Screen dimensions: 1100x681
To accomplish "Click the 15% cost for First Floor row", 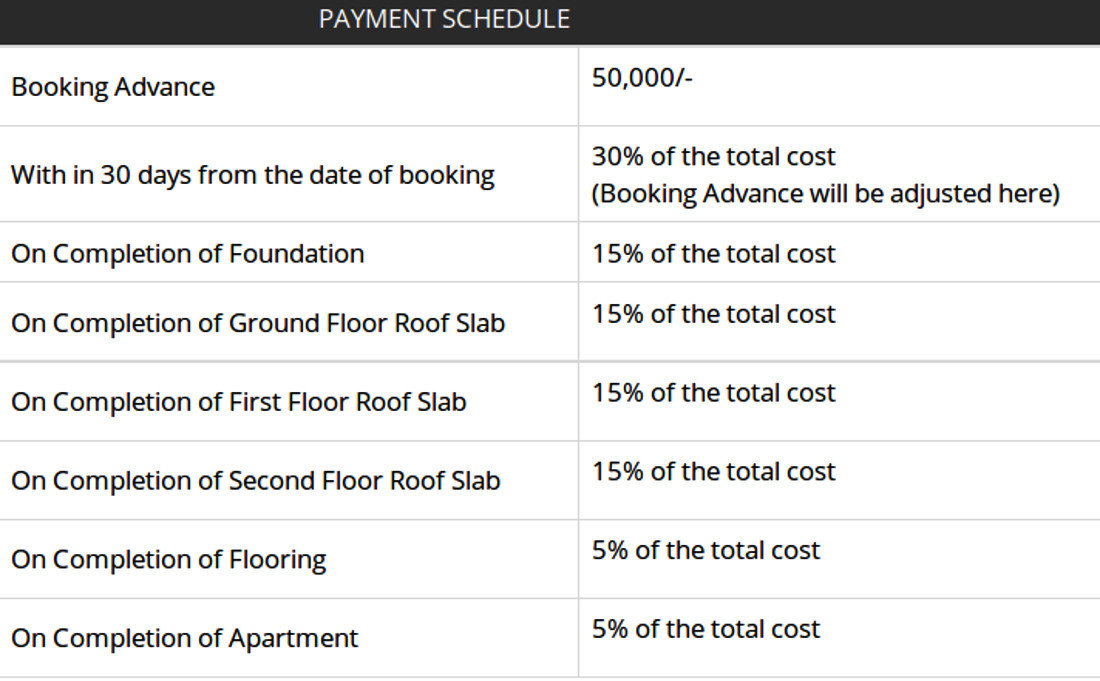I will click(x=713, y=393).
